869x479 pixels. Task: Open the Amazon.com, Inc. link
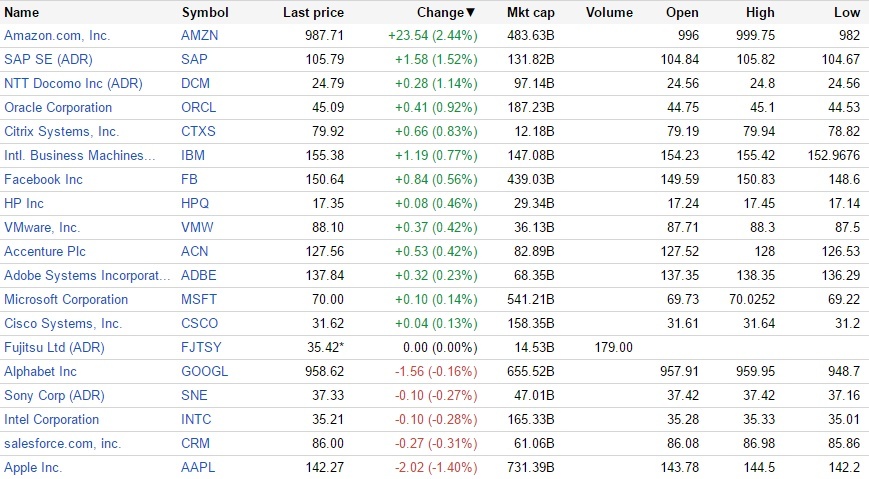(x=57, y=36)
